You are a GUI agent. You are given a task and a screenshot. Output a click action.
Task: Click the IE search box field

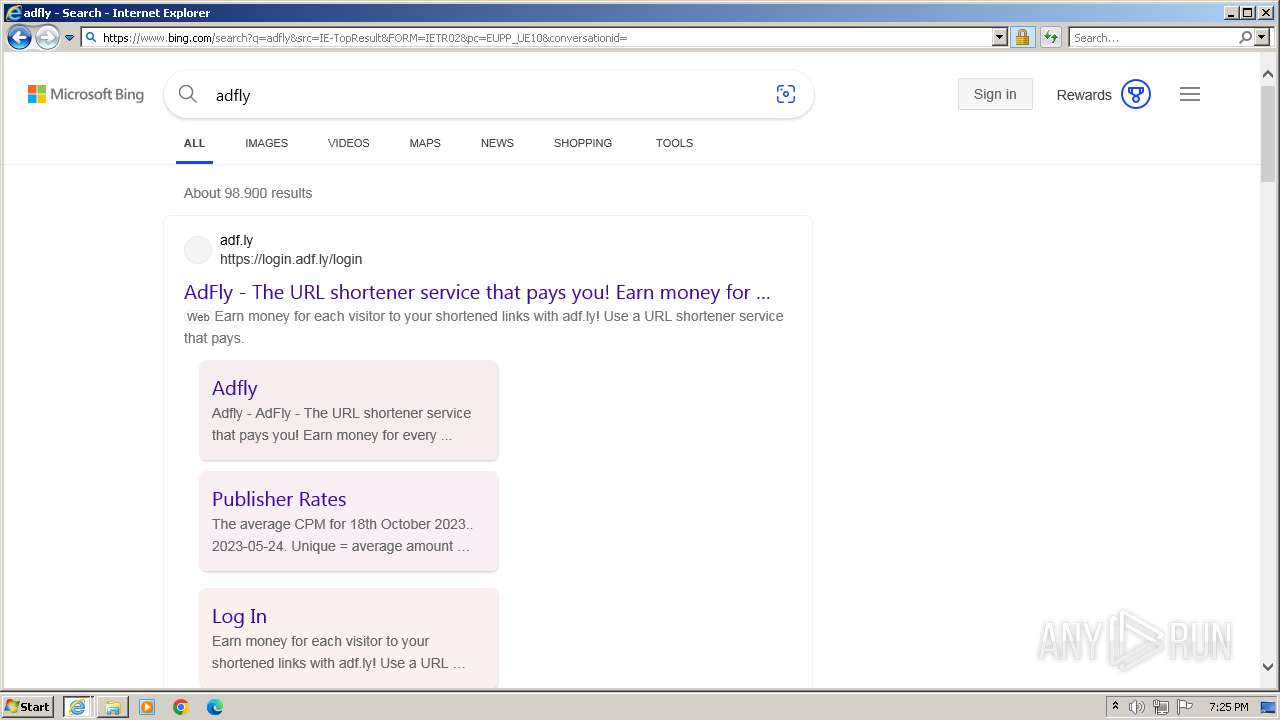(1153, 38)
